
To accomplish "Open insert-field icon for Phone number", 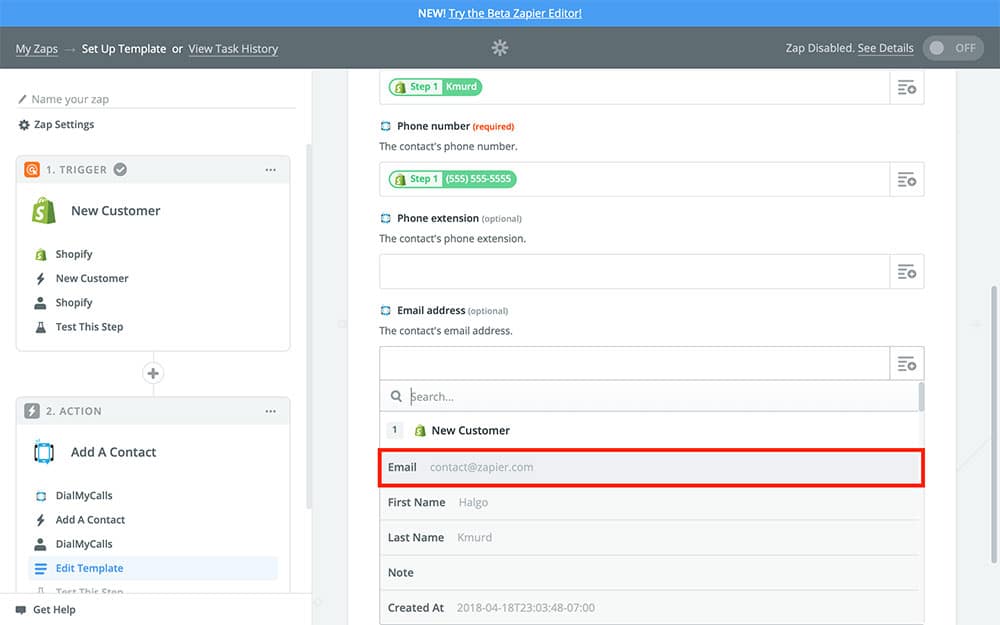I will tap(906, 180).
